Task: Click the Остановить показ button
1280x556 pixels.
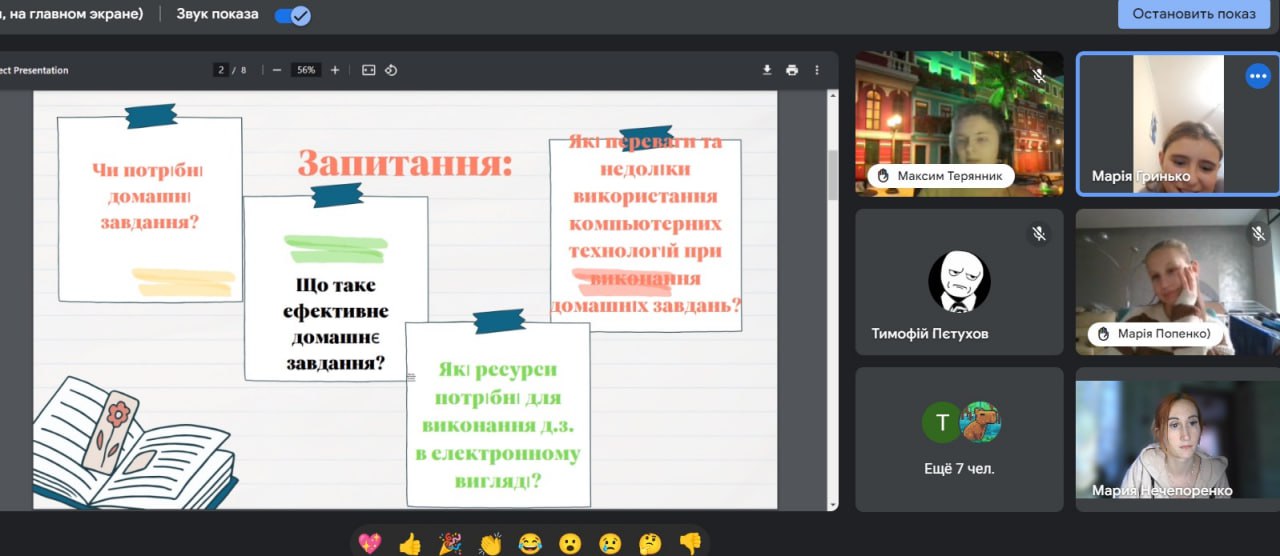Action: [1193, 14]
